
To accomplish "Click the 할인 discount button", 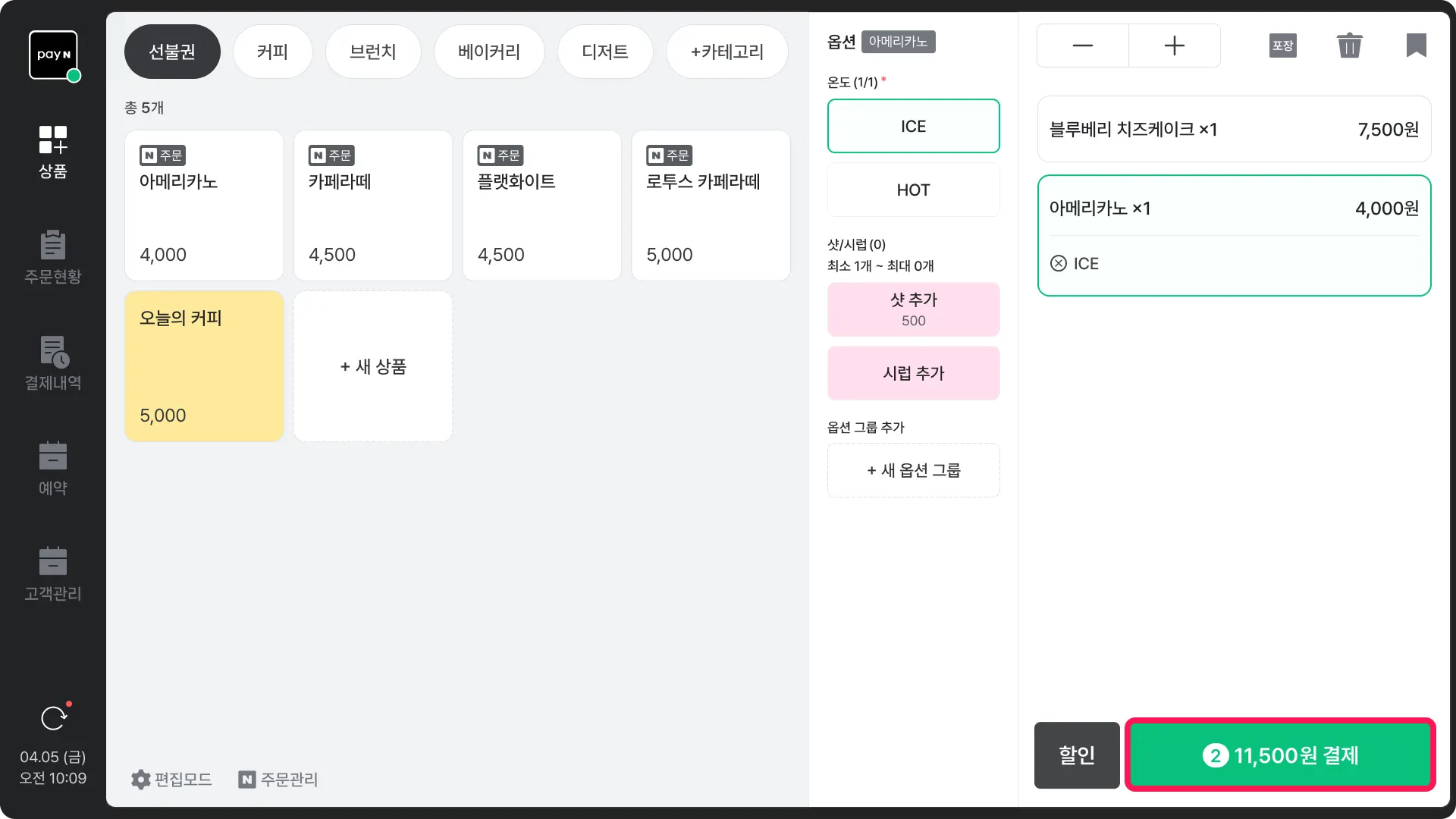I will 1076,755.
